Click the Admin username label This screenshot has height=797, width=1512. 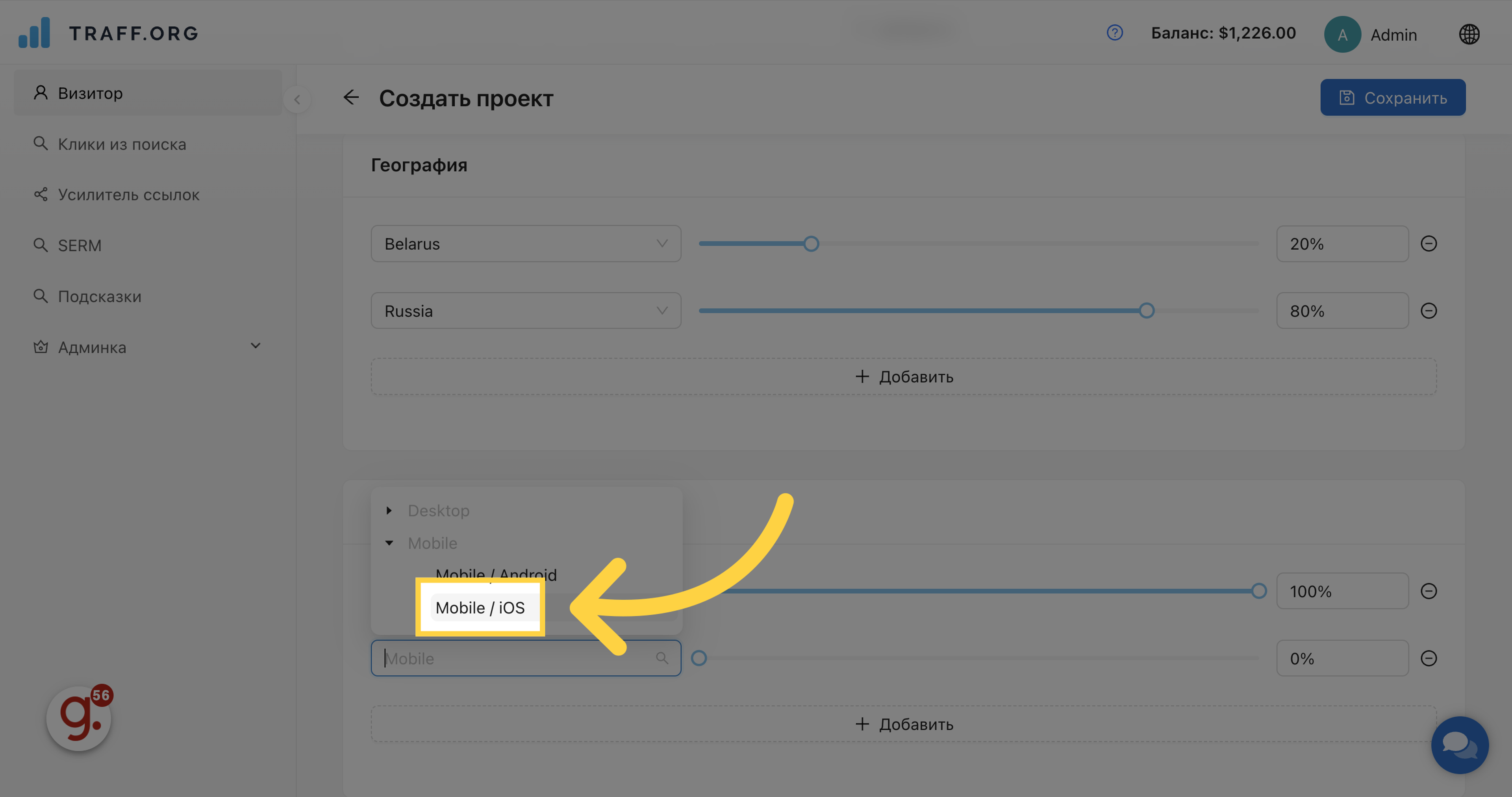[x=1393, y=35]
